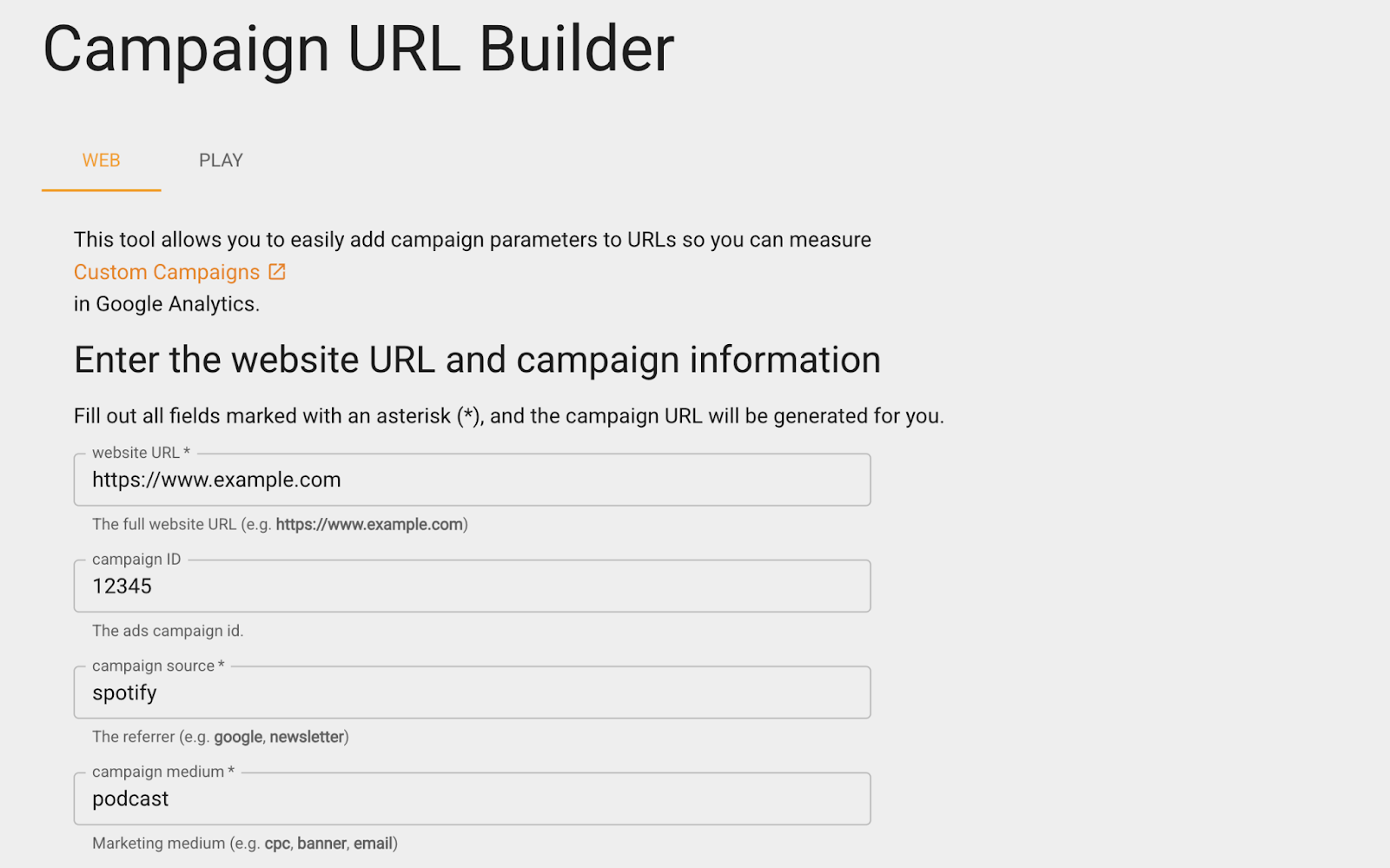Click the referrer examples helper text
This screenshot has width=1390, height=868.
tap(220, 737)
